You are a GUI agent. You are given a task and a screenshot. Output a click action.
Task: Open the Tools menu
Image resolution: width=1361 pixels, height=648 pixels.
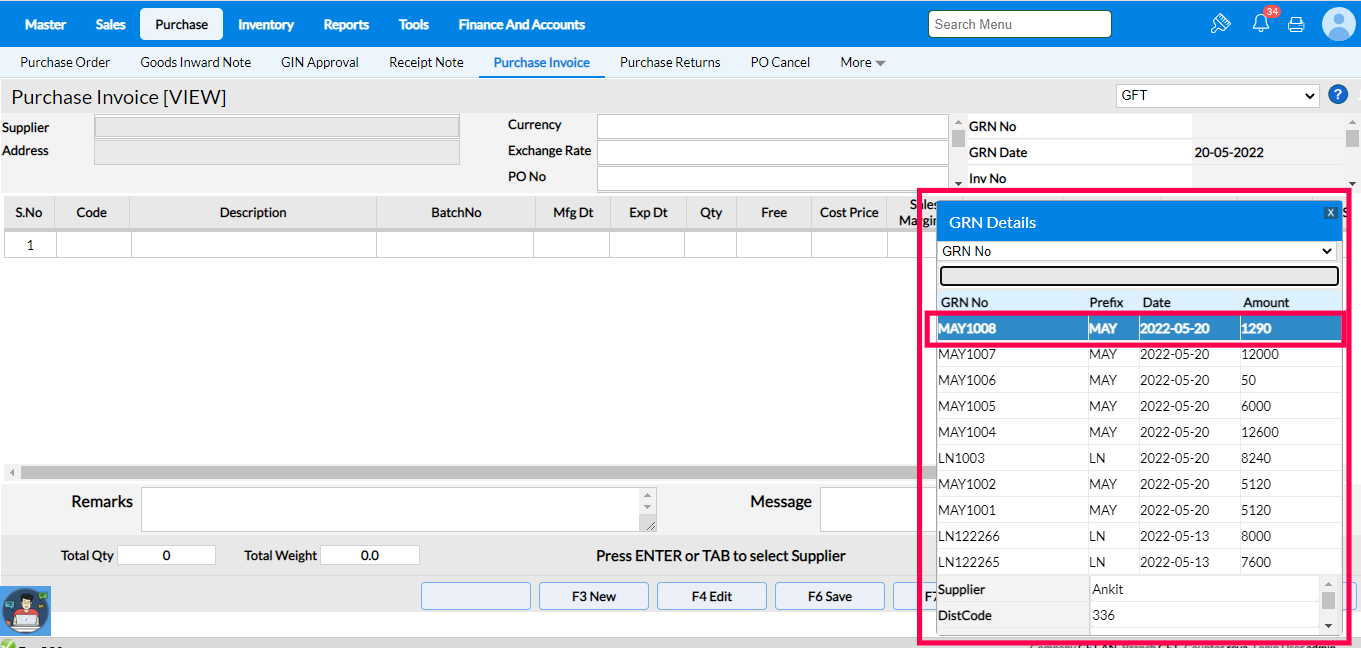pyautogui.click(x=414, y=24)
